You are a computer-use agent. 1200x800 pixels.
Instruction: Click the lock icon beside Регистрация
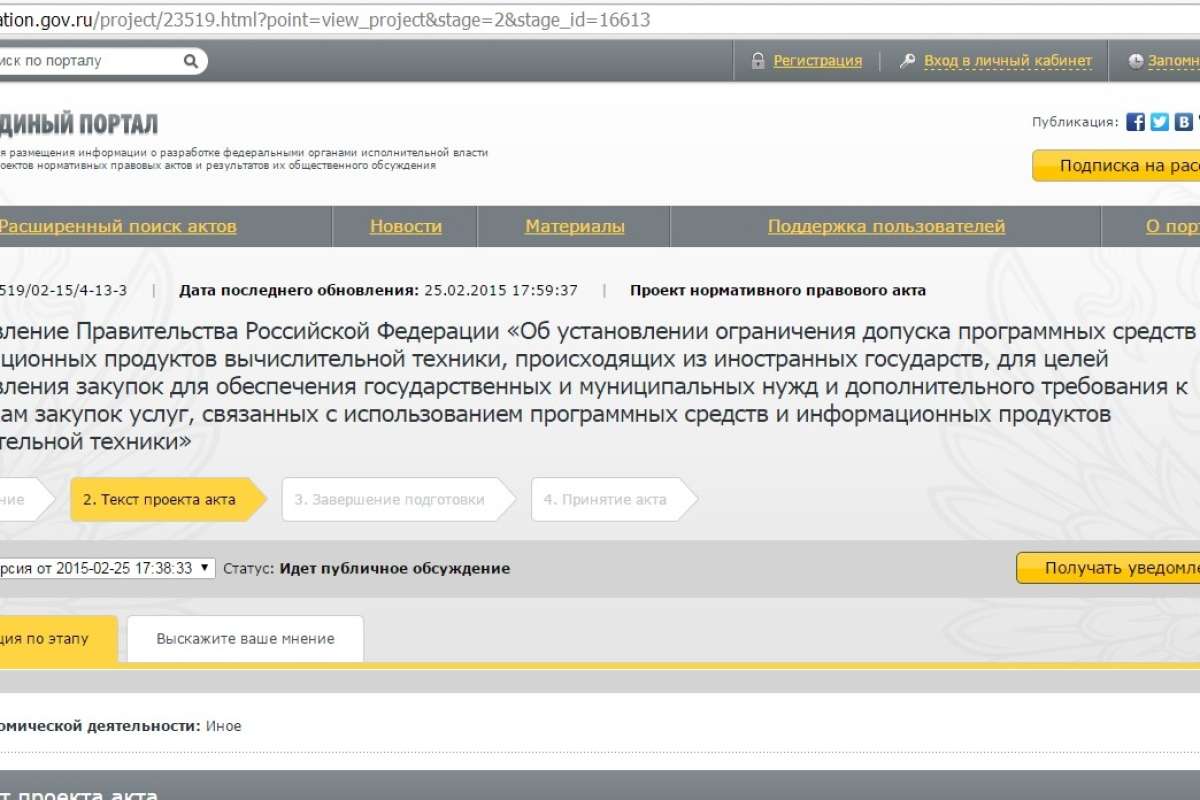point(758,61)
